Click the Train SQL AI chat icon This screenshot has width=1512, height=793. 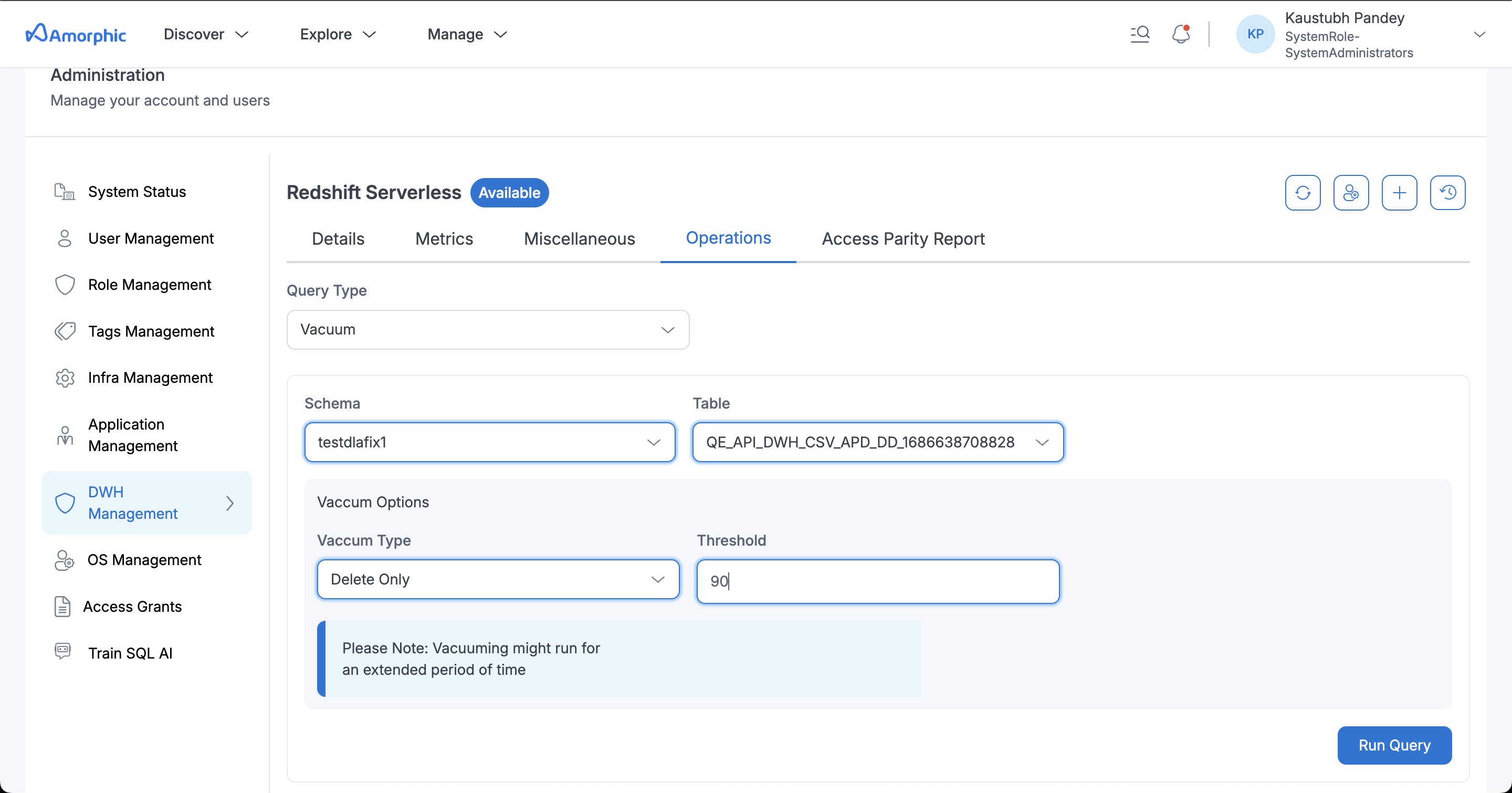pos(63,652)
